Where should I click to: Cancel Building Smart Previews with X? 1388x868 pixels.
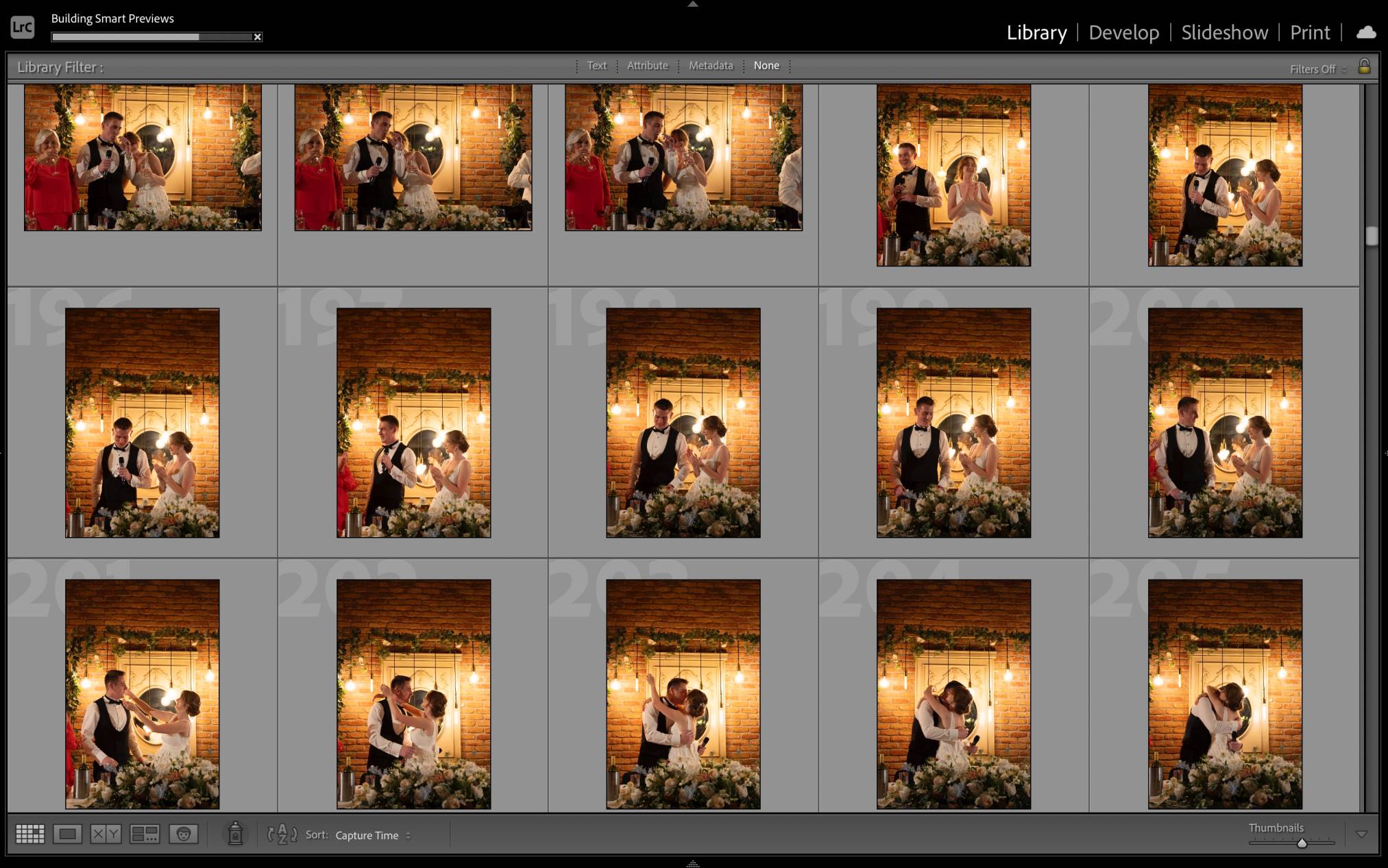(x=258, y=37)
